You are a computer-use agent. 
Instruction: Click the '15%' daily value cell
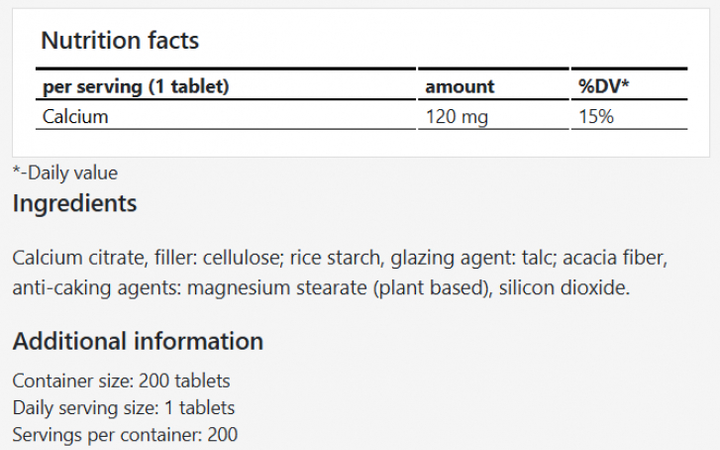596,117
